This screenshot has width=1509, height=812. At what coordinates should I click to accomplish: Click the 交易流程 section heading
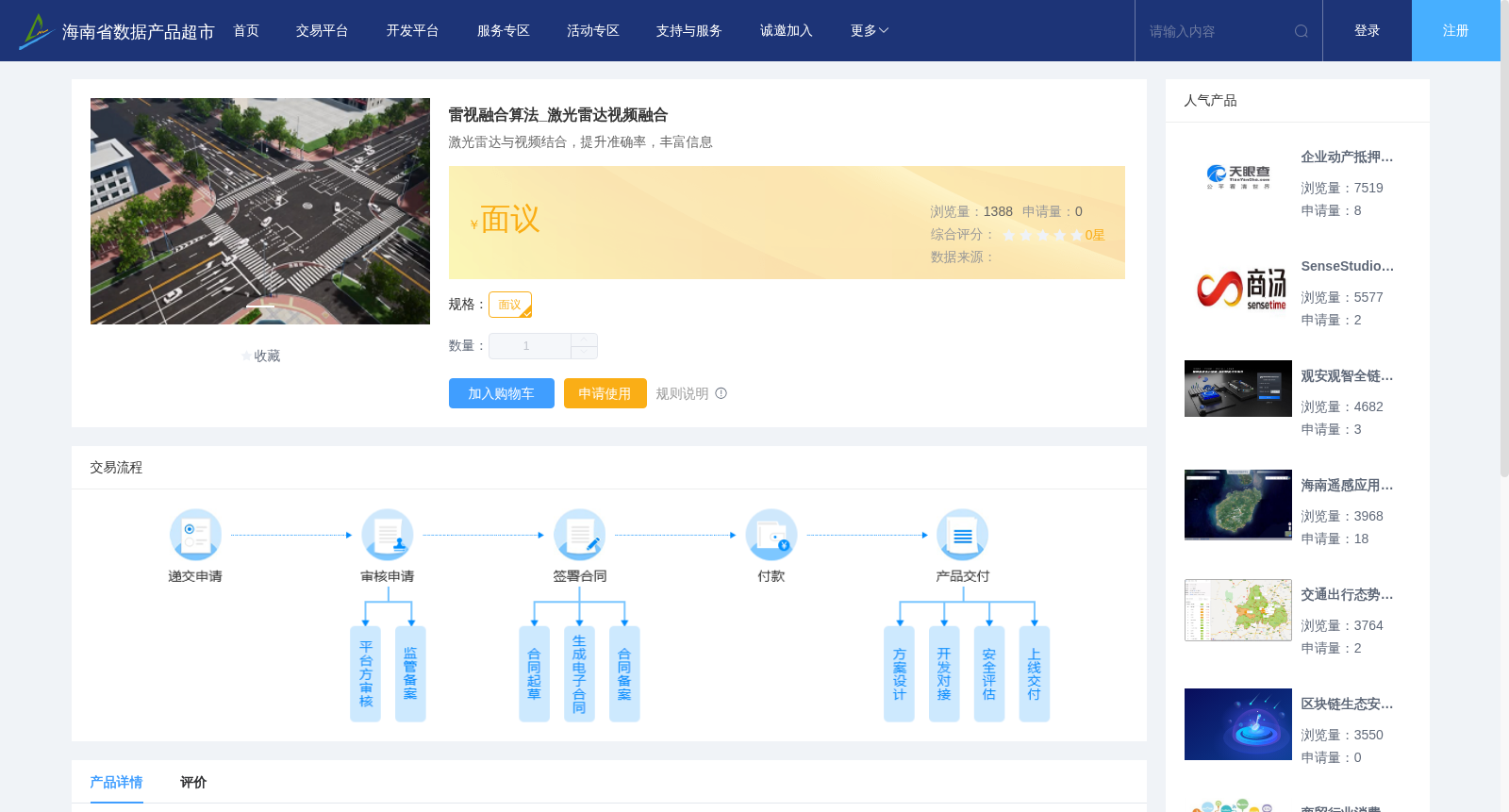[x=116, y=467]
